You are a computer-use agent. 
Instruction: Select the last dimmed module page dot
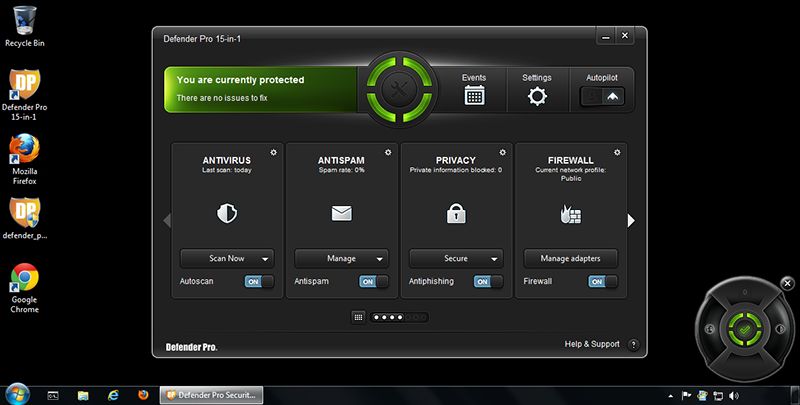point(423,317)
